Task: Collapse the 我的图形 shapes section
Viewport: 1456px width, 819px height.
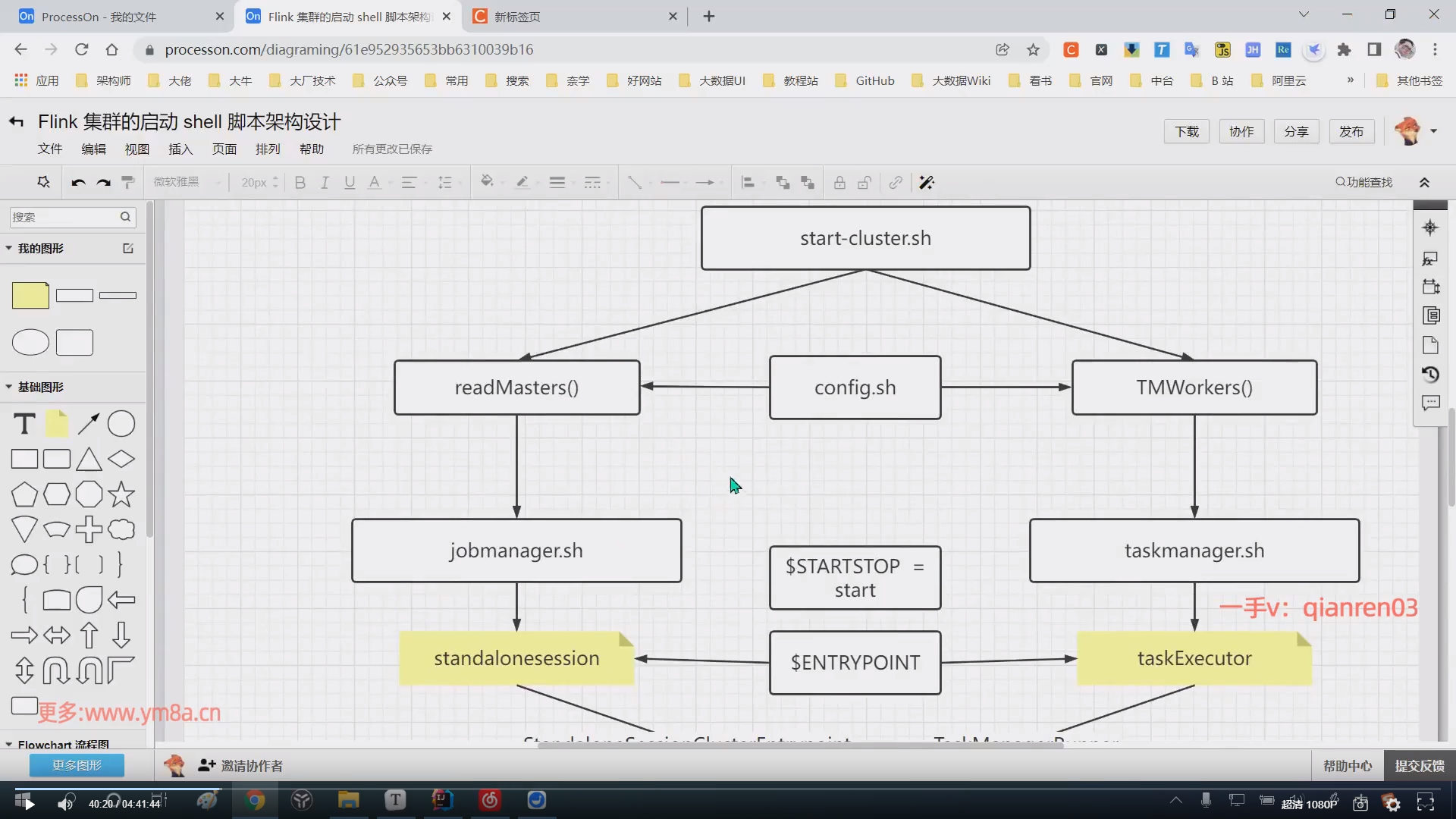Action: tap(9, 249)
